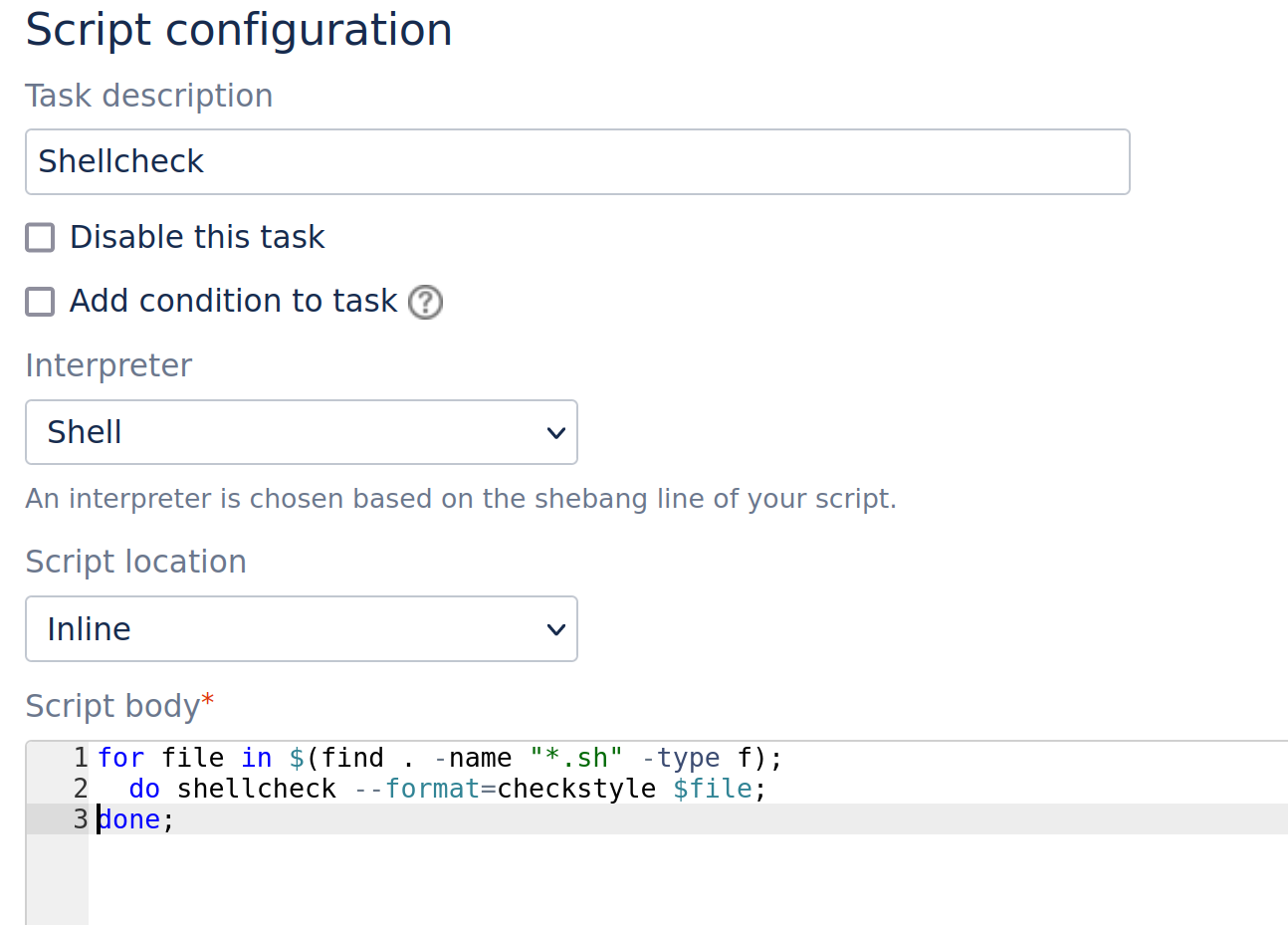Place cursor on the "$file" variable in line 2
The width and height of the screenshot is (1288, 925).
point(713,789)
